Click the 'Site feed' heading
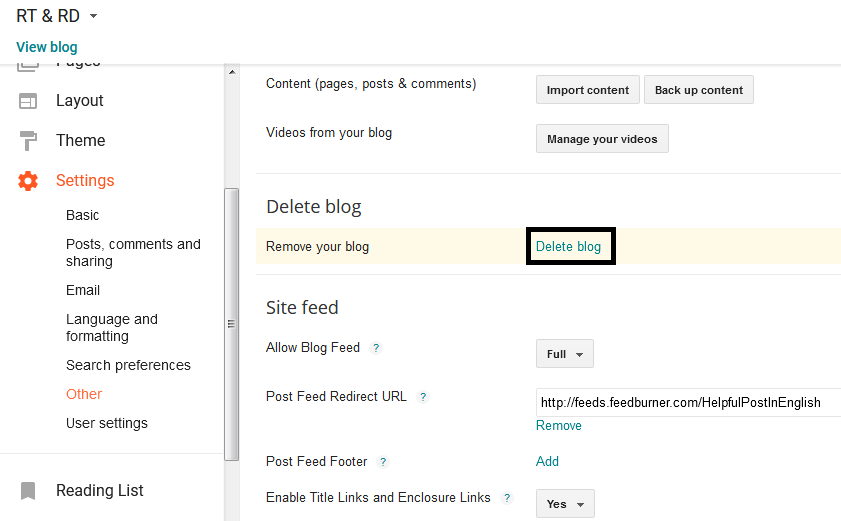841x521 pixels. click(302, 307)
